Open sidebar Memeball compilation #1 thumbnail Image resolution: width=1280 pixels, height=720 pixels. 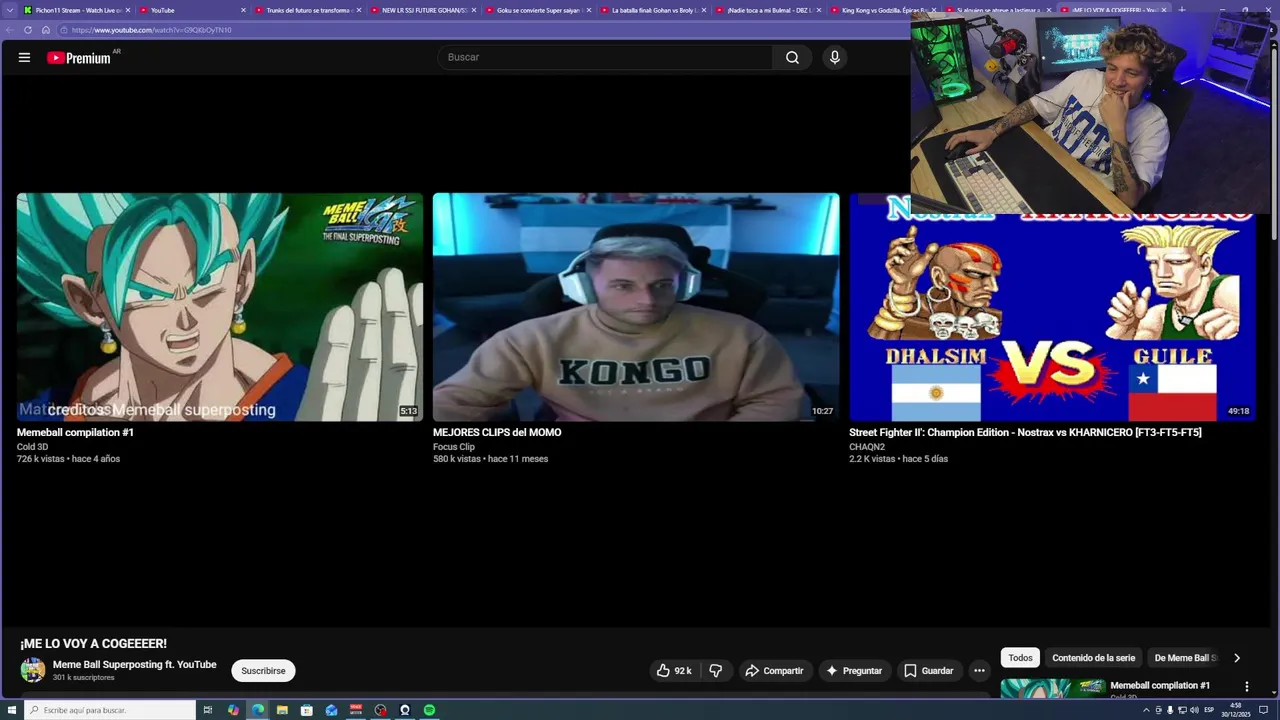pyautogui.click(x=1053, y=688)
